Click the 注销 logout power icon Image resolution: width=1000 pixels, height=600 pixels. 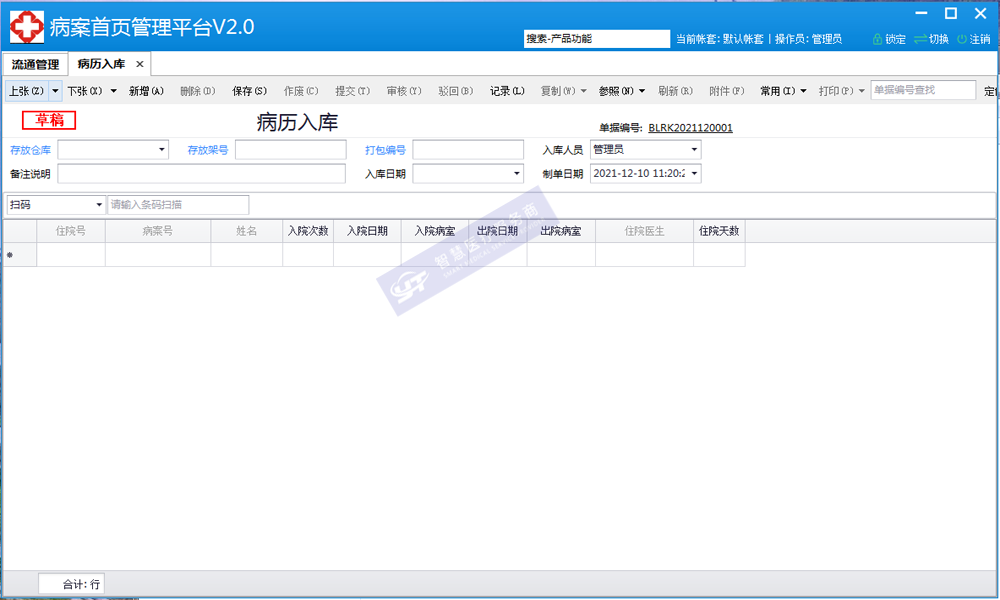(962, 39)
